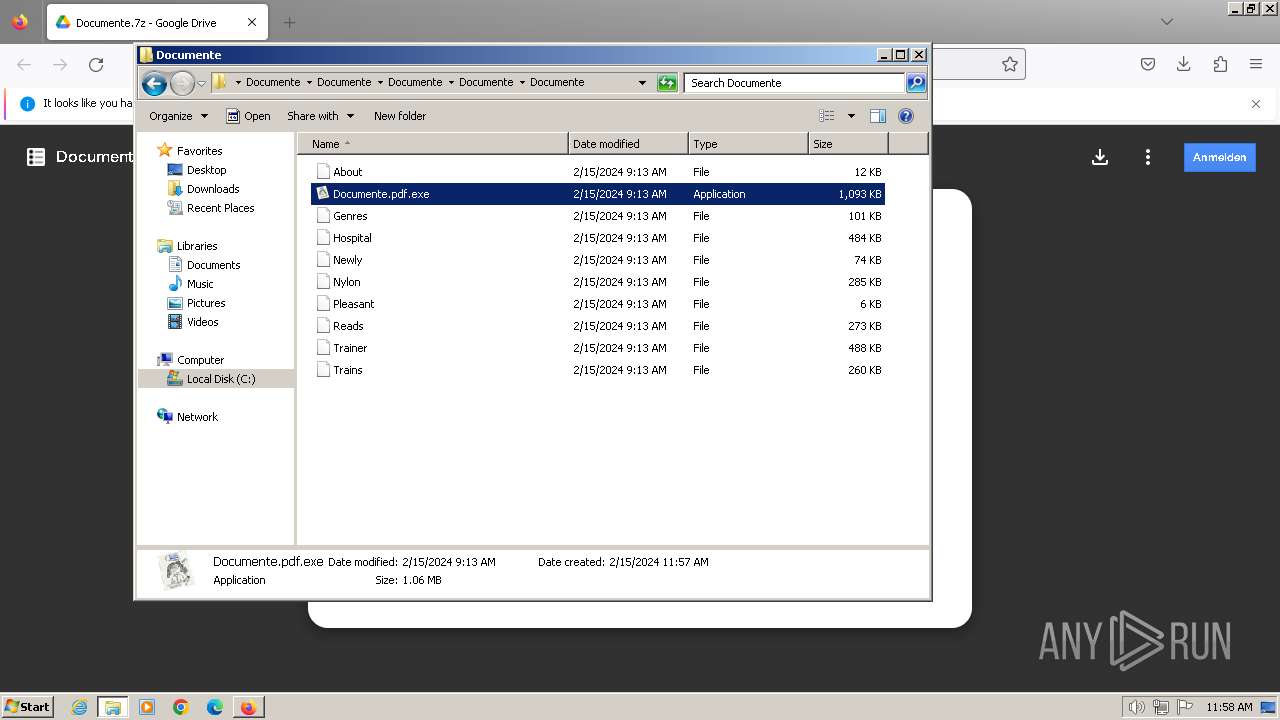Screen dimensions: 1280x720
Task: Launch Internet Explorer from taskbar
Action: click(80, 707)
